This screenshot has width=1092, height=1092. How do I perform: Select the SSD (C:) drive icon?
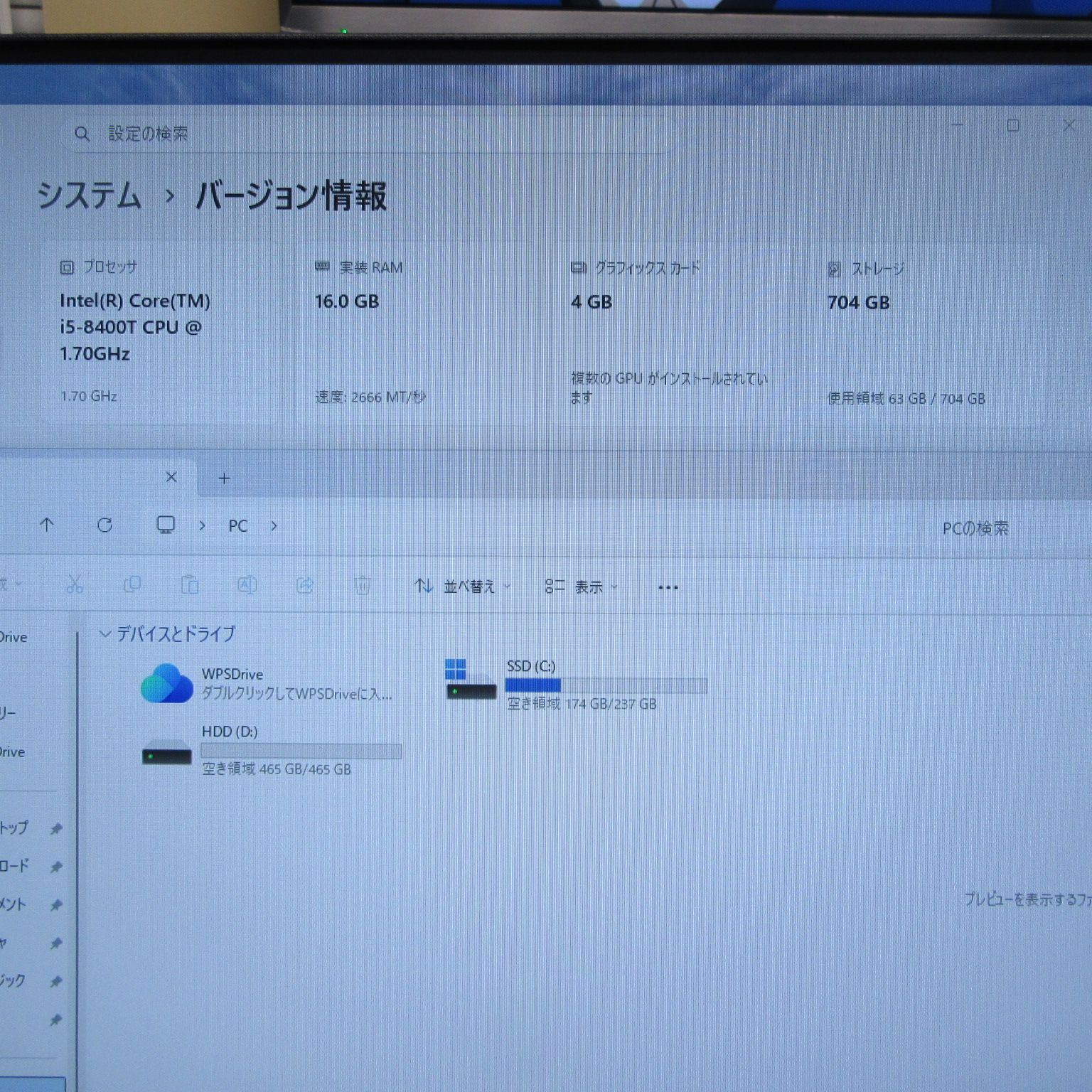pyautogui.click(x=470, y=680)
